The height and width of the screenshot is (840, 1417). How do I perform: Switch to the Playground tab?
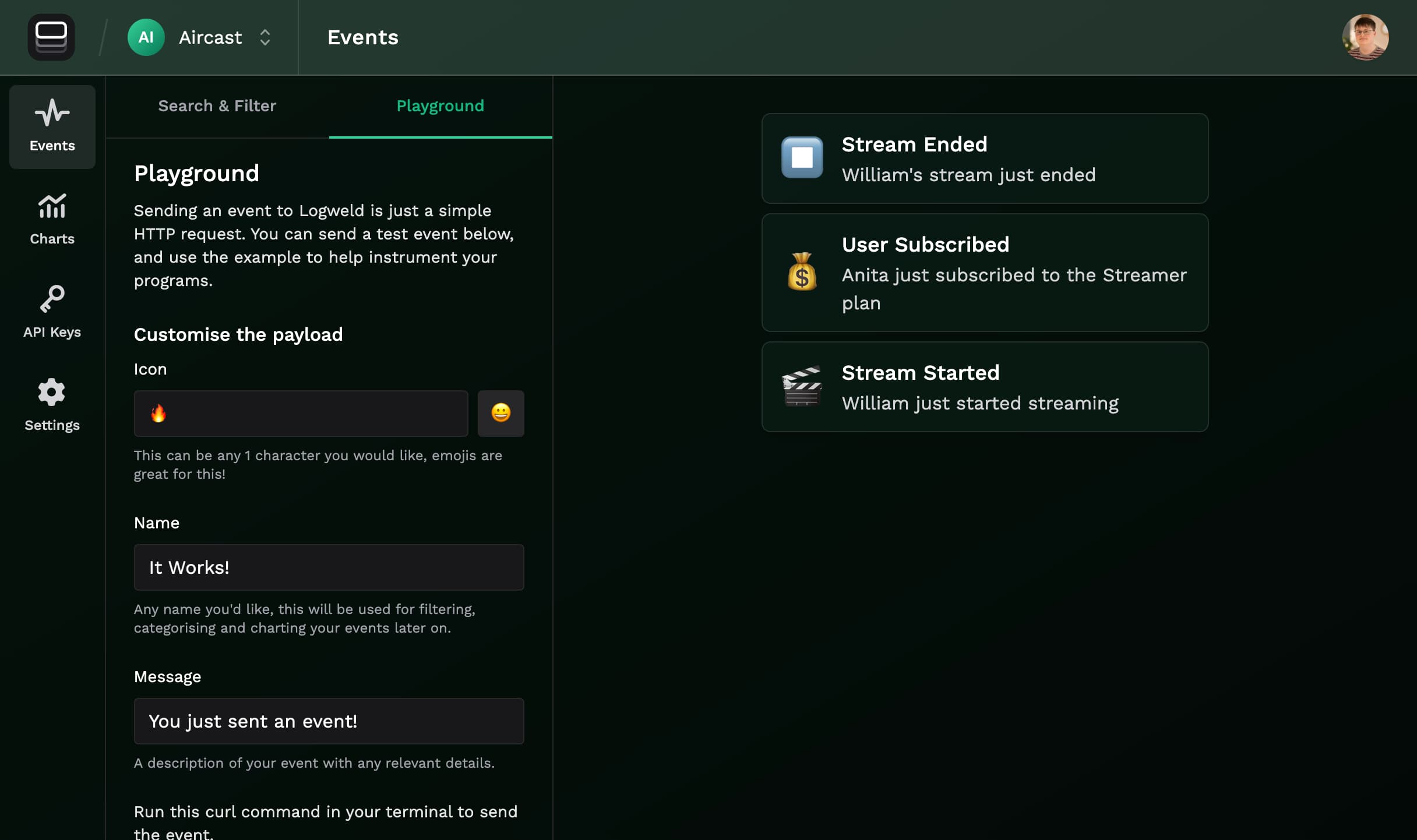pyautogui.click(x=440, y=106)
